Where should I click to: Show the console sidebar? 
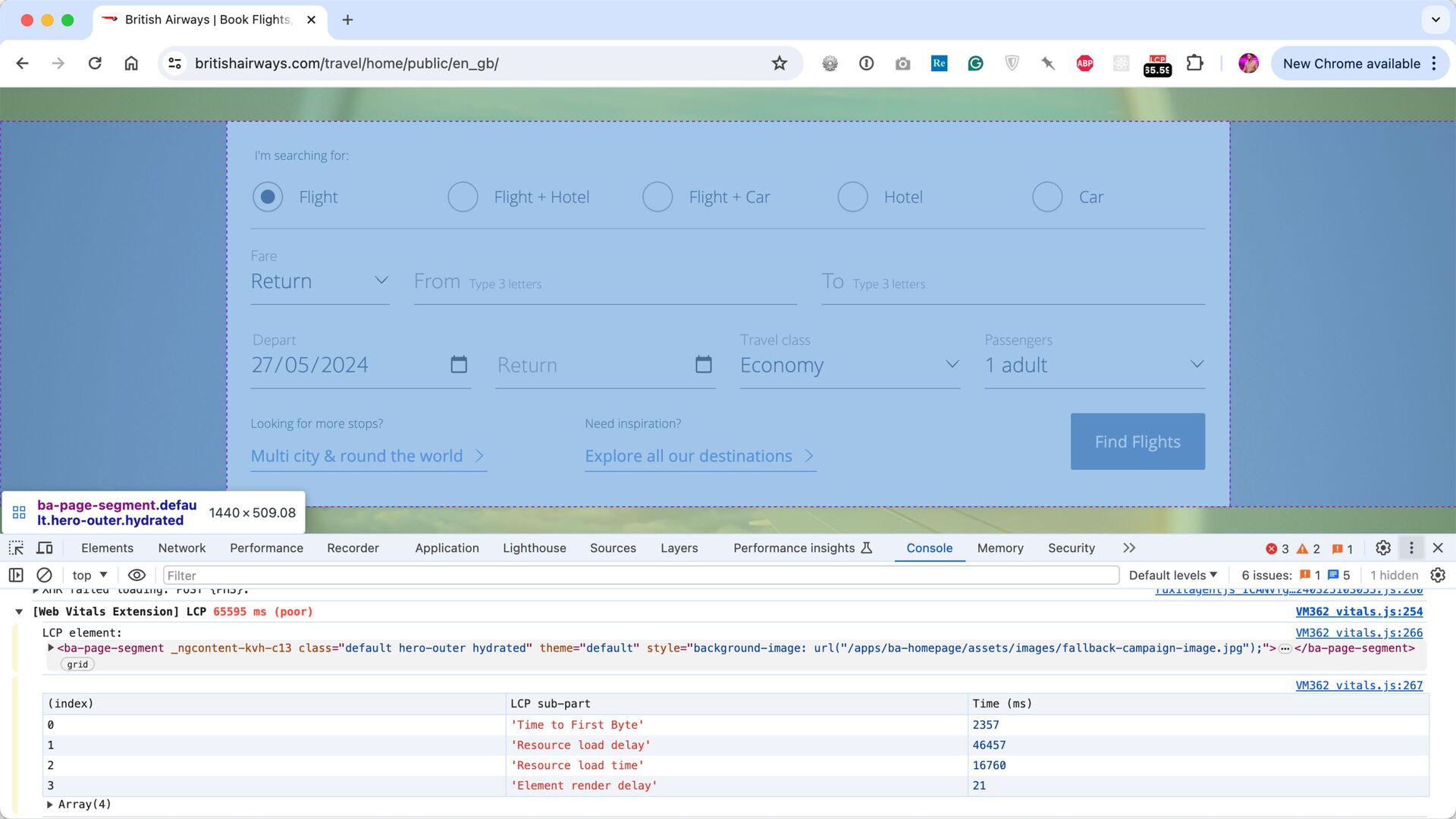point(16,575)
